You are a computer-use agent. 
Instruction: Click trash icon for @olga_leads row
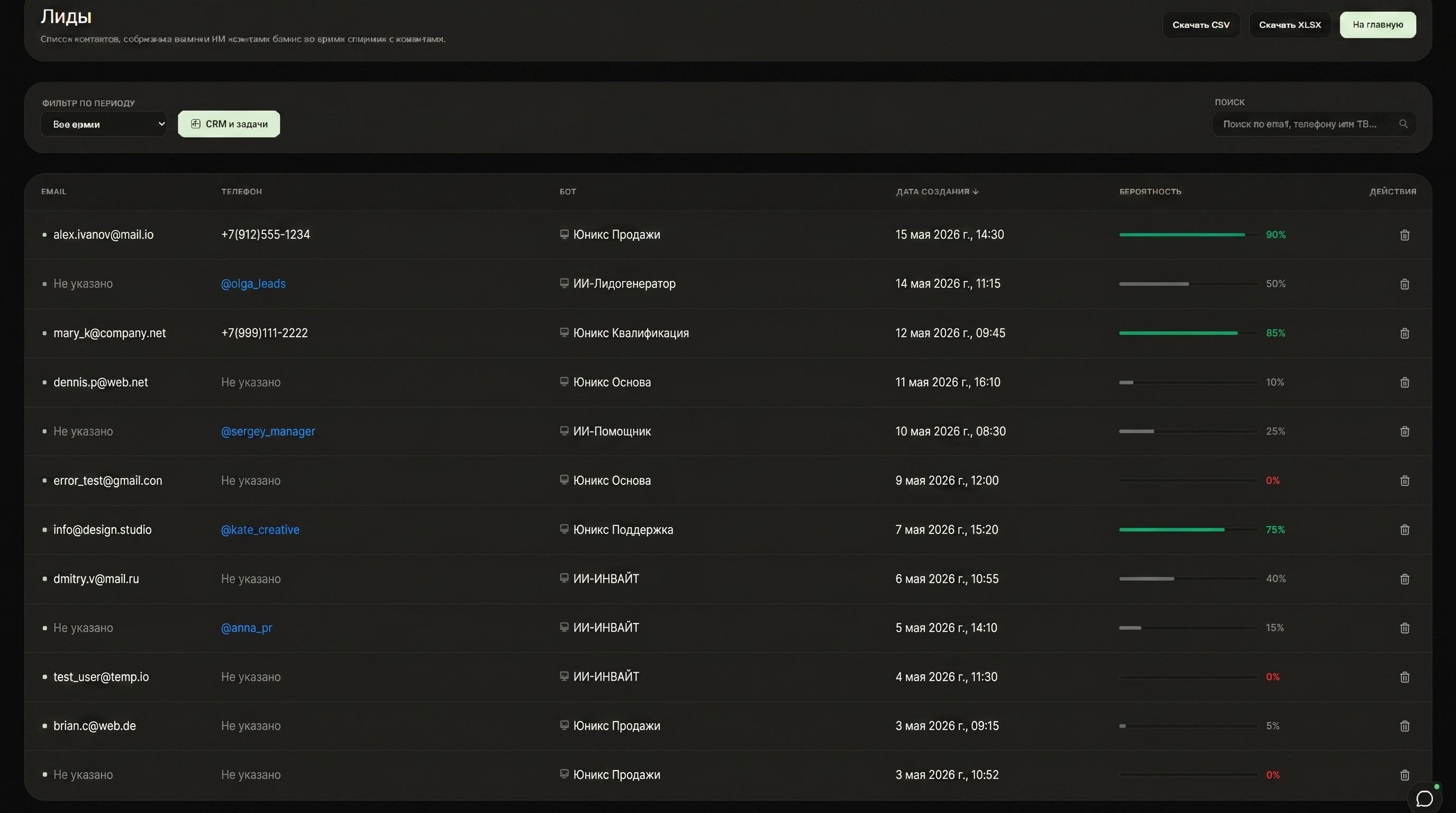[x=1404, y=284]
